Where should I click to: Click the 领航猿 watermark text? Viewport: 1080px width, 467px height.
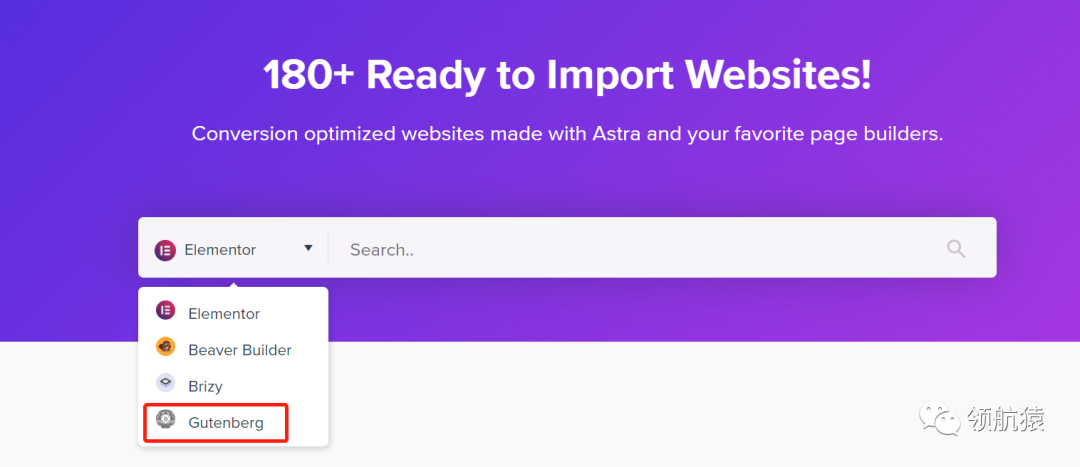coord(1006,419)
